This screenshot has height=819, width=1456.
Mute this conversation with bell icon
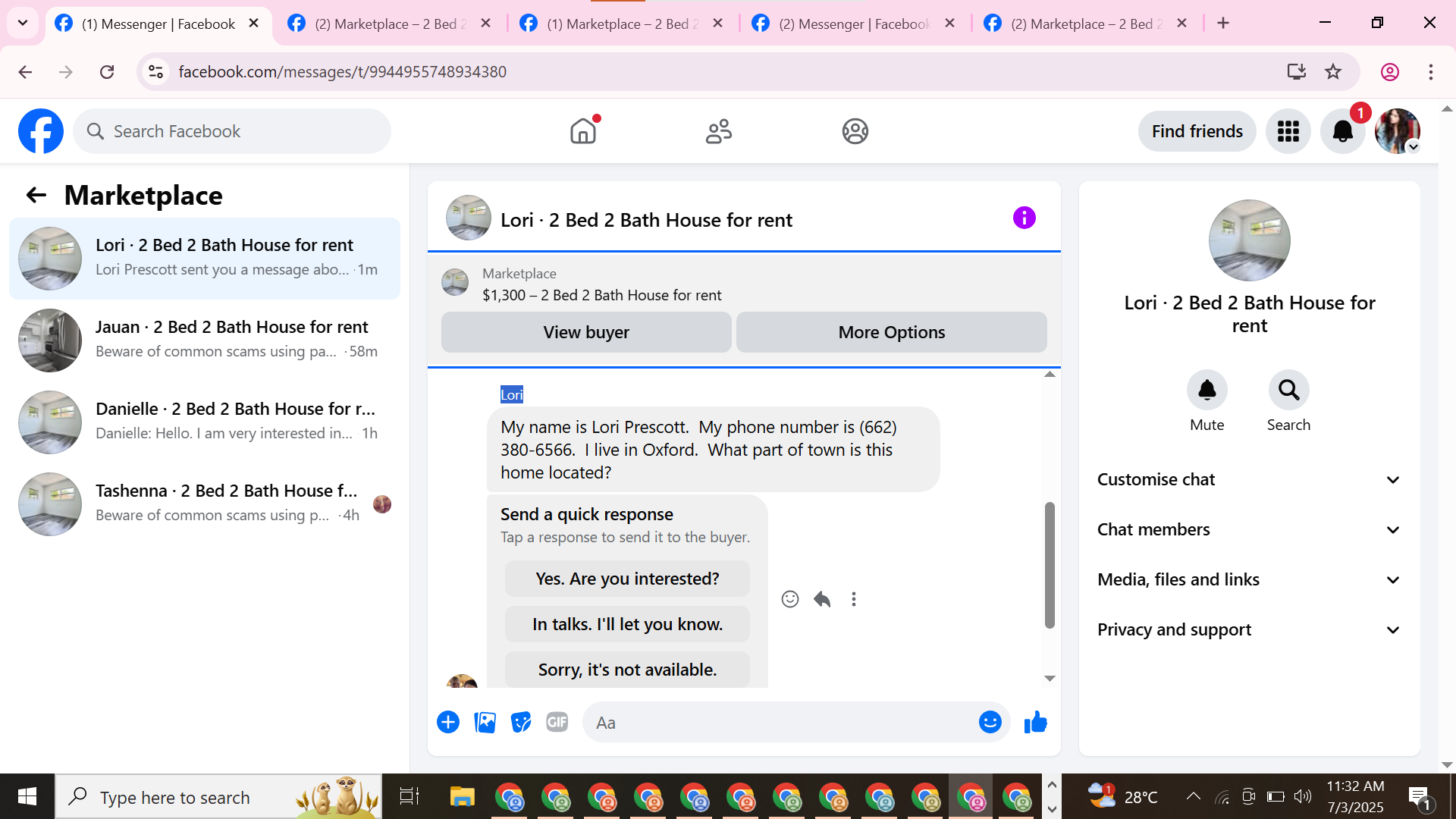coord(1207,391)
